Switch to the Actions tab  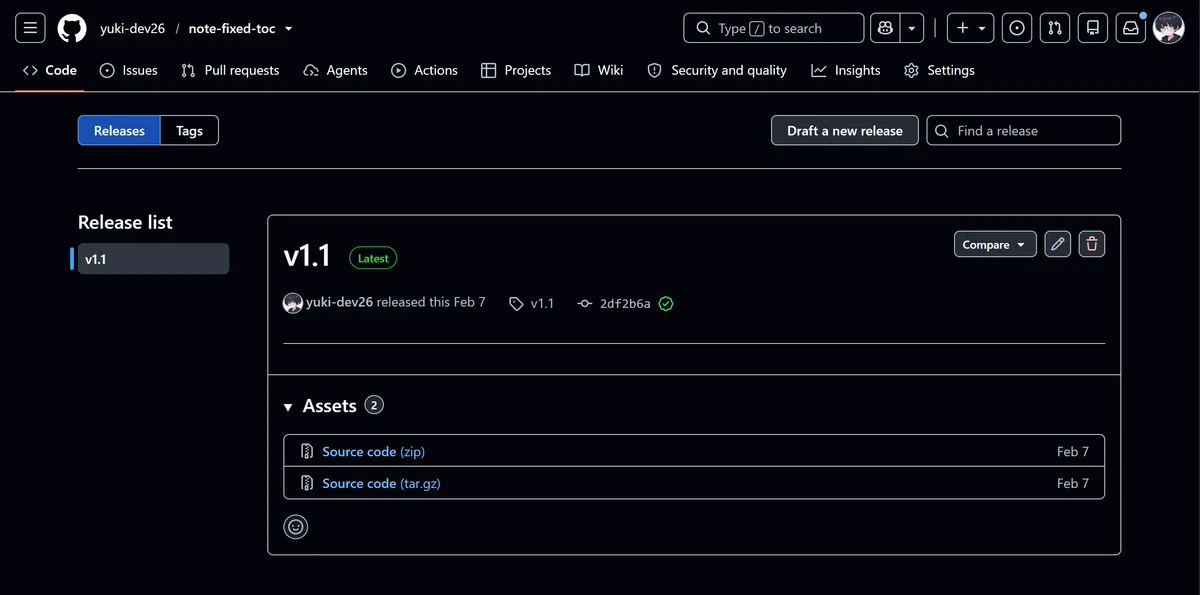coord(425,70)
